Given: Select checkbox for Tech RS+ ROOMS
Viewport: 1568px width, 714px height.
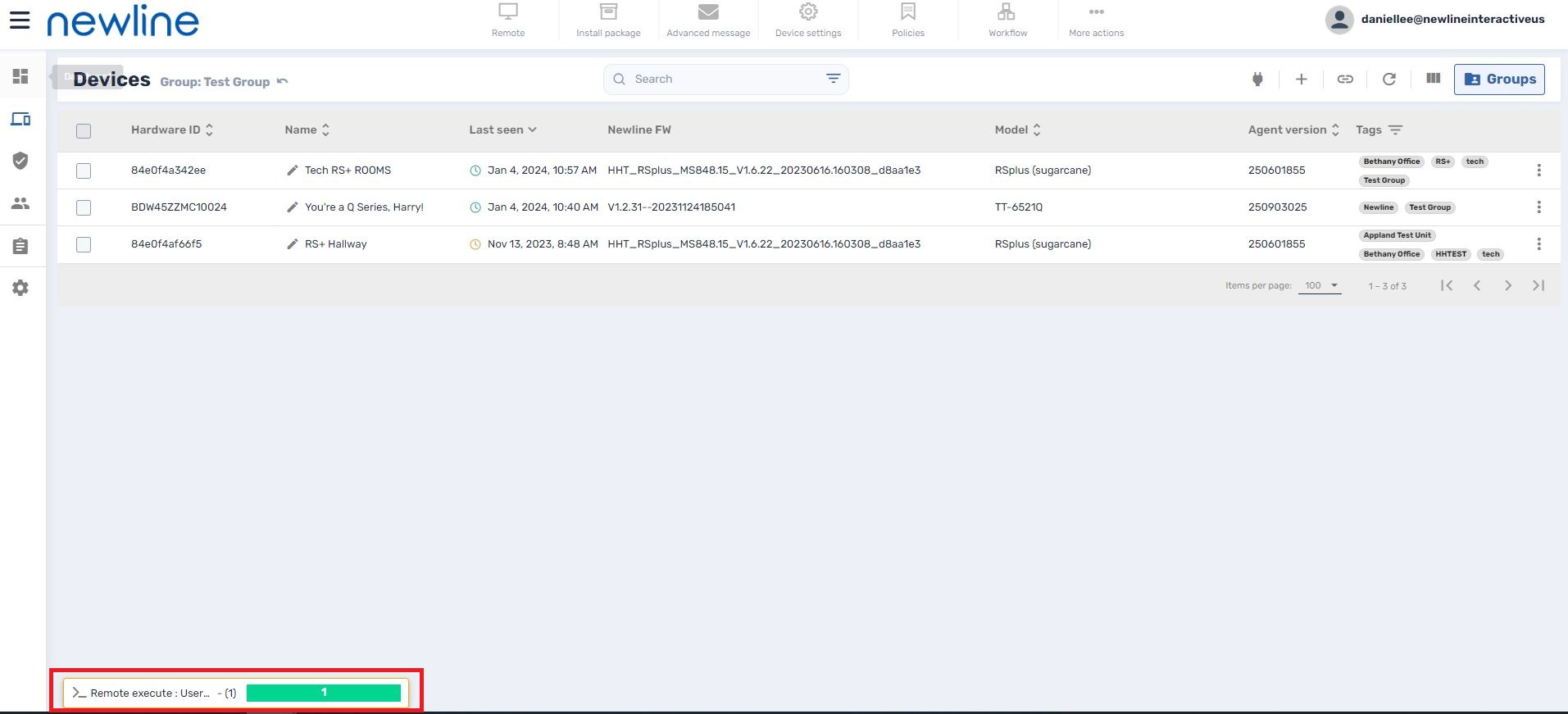Looking at the screenshot, I should [84, 171].
